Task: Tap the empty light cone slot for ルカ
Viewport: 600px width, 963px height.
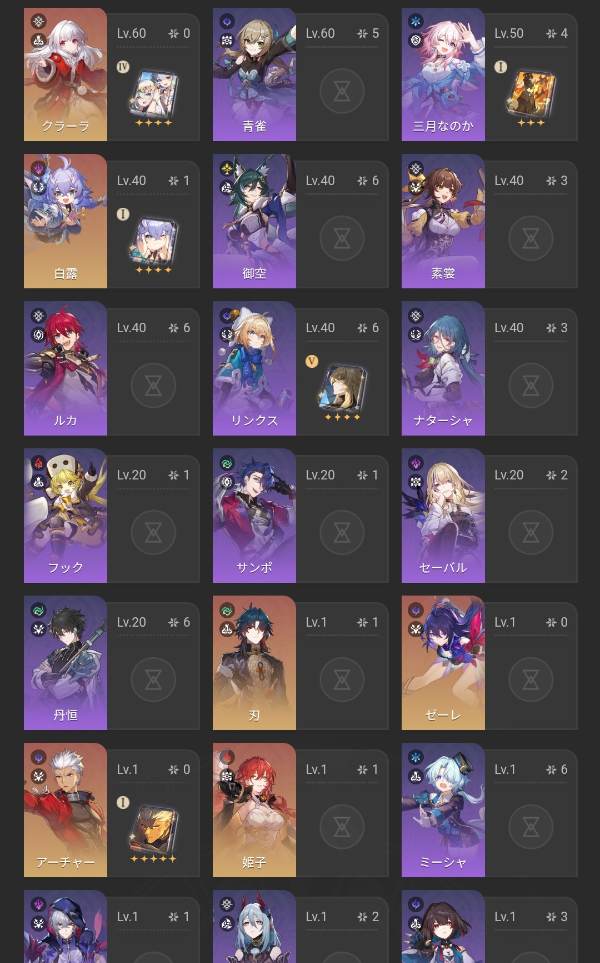Action: [154, 386]
